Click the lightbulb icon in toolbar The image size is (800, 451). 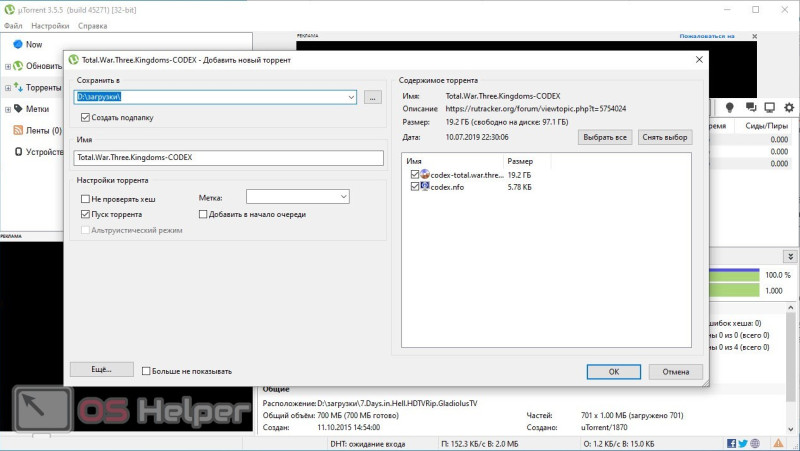click(x=730, y=107)
